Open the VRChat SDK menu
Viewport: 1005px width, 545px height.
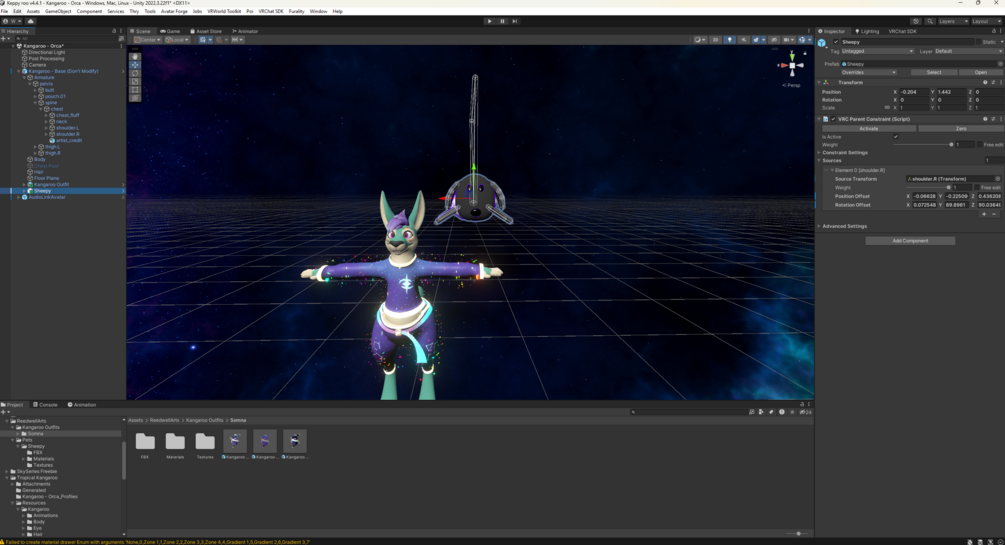click(x=270, y=12)
